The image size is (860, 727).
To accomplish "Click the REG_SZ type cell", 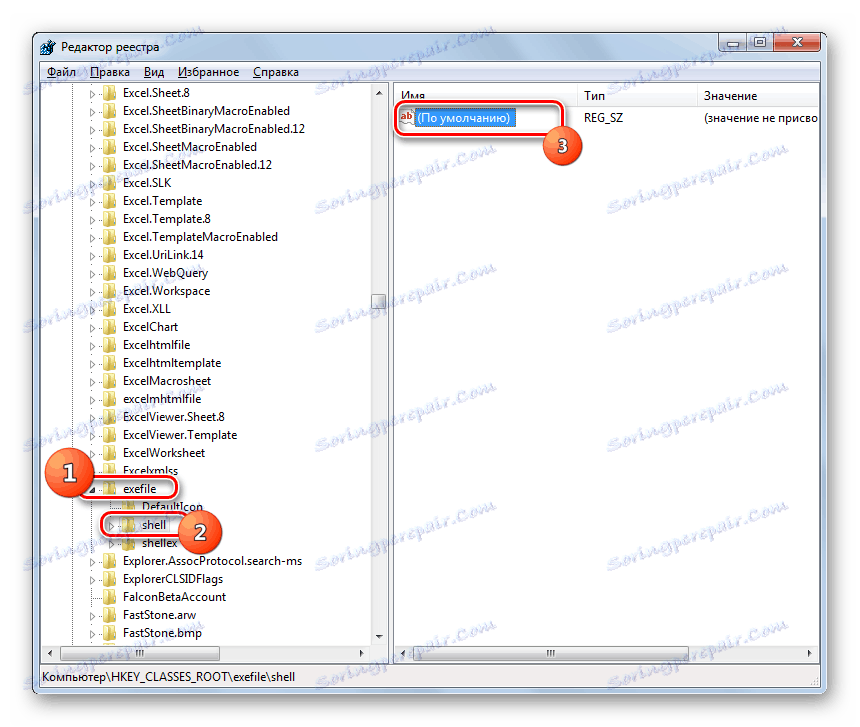I will coord(603,118).
